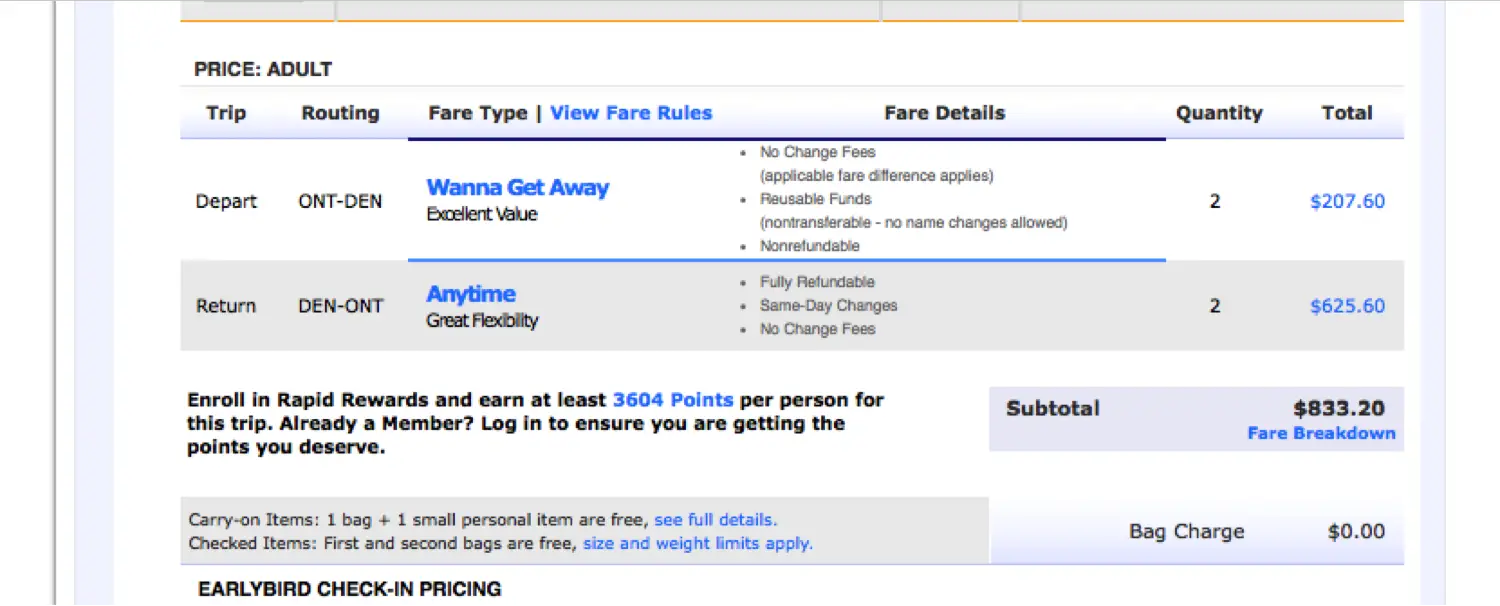1500x606 pixels.
Task: Click the Routing column header
Action: click(340, 113)
